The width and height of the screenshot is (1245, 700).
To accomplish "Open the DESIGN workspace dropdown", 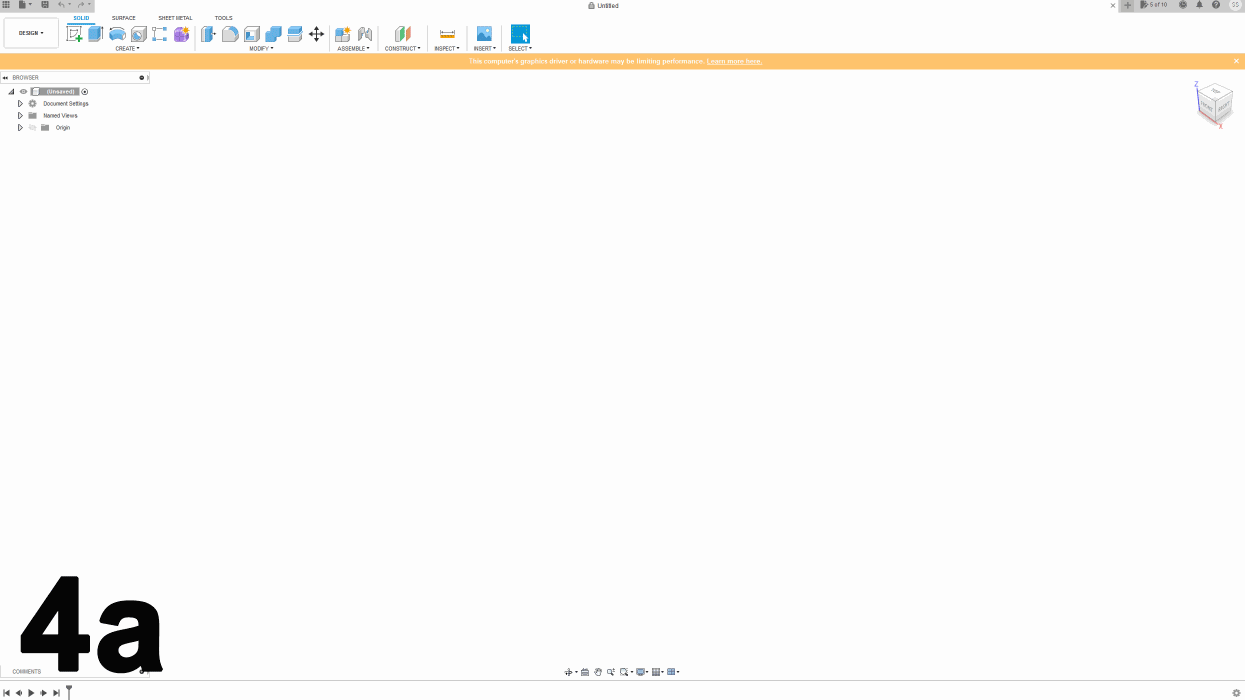I will pos(30,32).
